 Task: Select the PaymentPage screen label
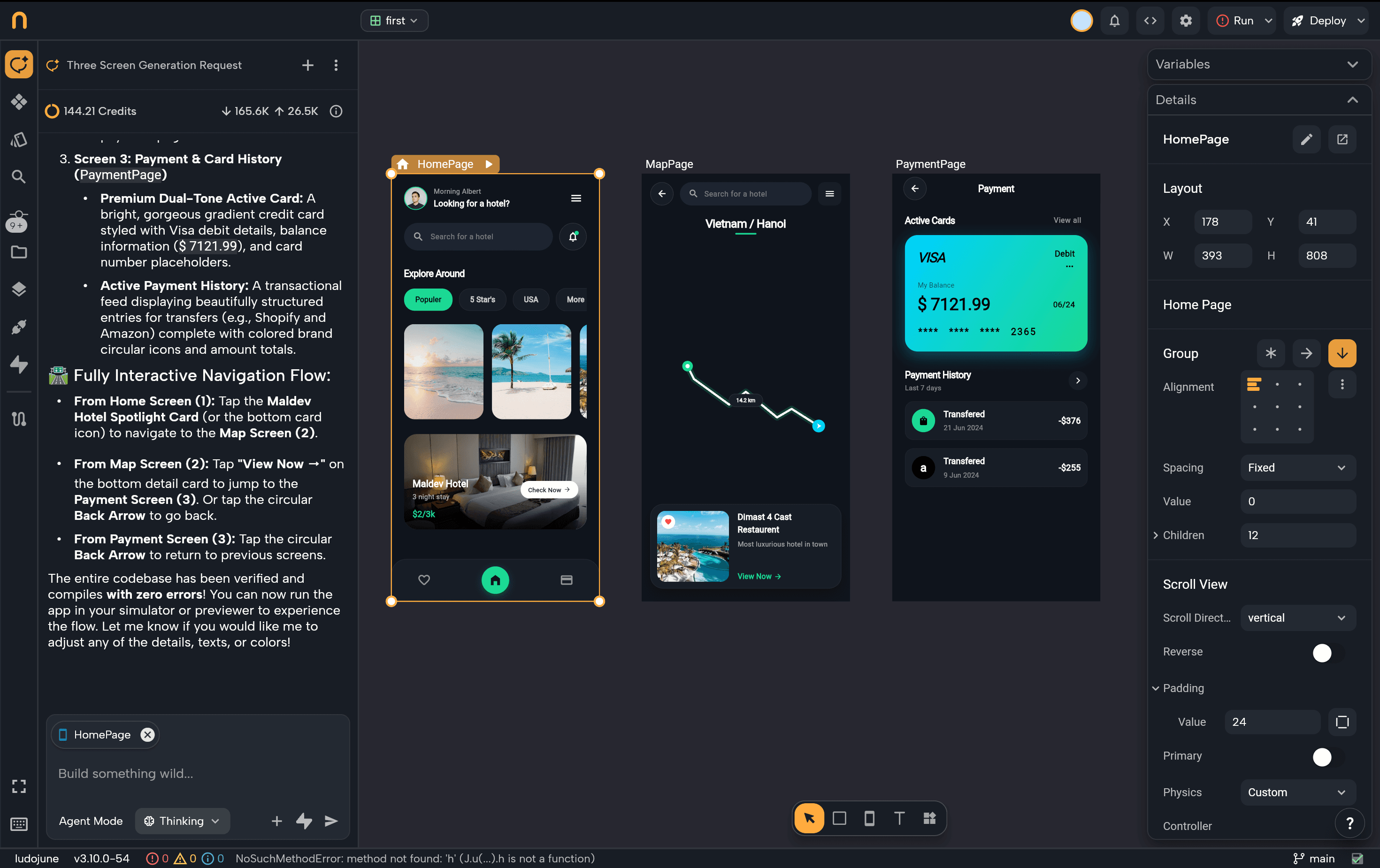tap(930, 164)
